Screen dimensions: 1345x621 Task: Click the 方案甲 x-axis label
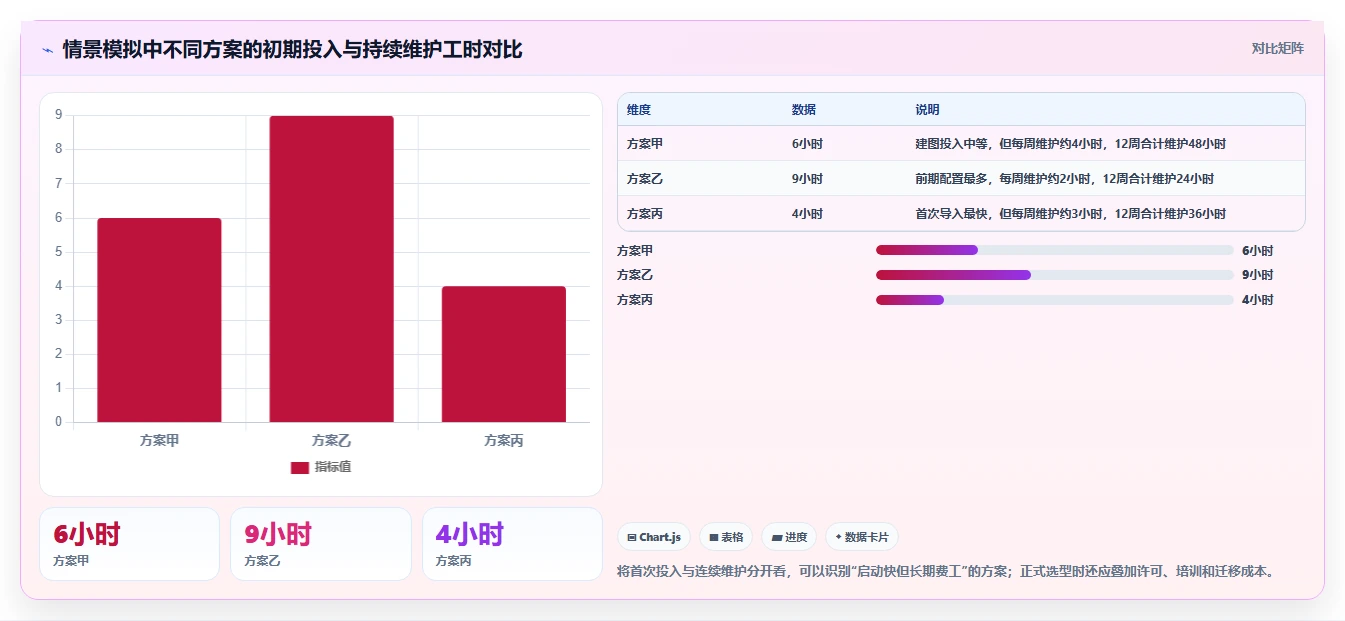(x=159, y=440)
